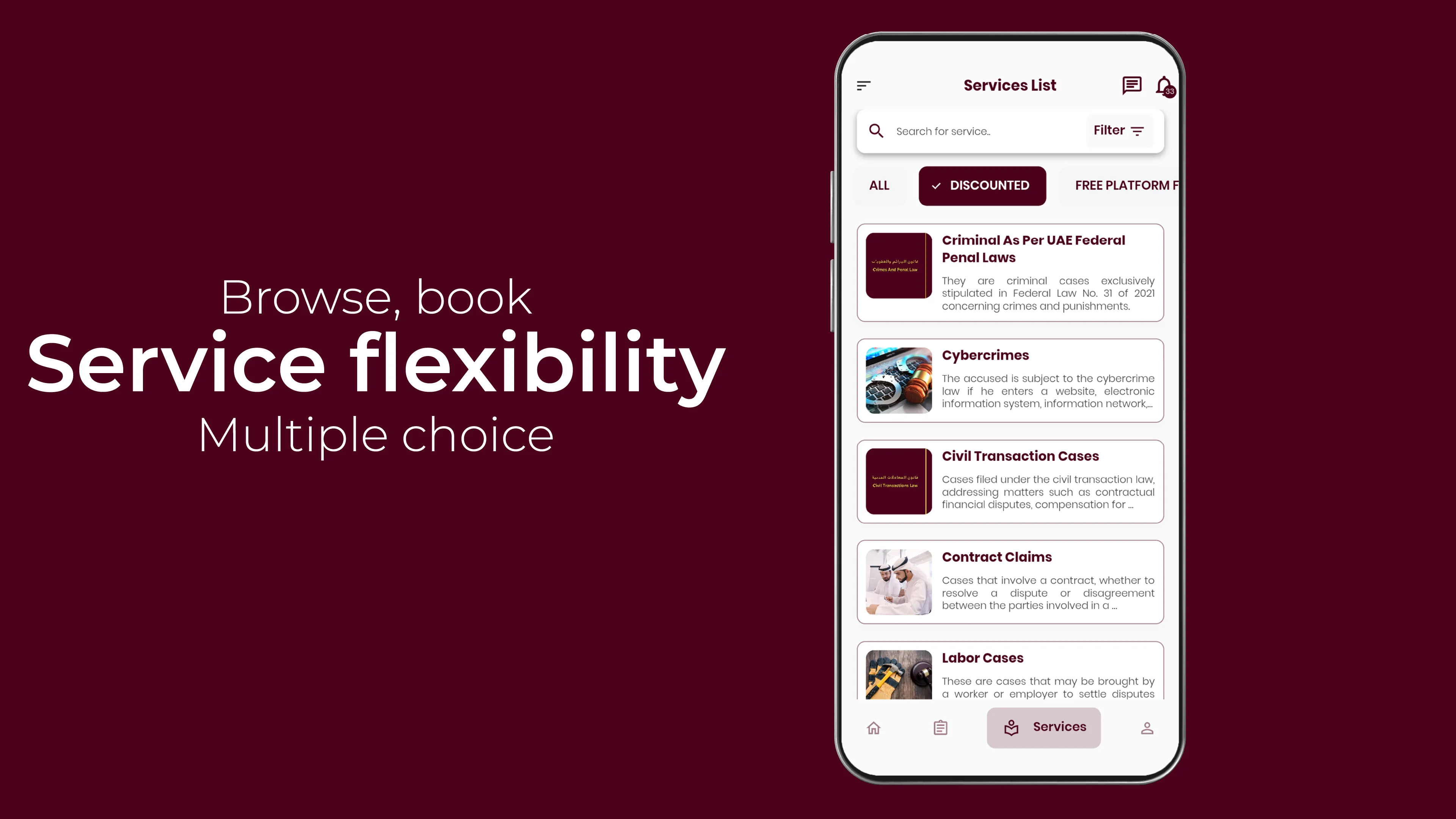Tap the Cybercrimes thumbnail image
Screen dimensions: 1456x819
click(x=898, y=380)
